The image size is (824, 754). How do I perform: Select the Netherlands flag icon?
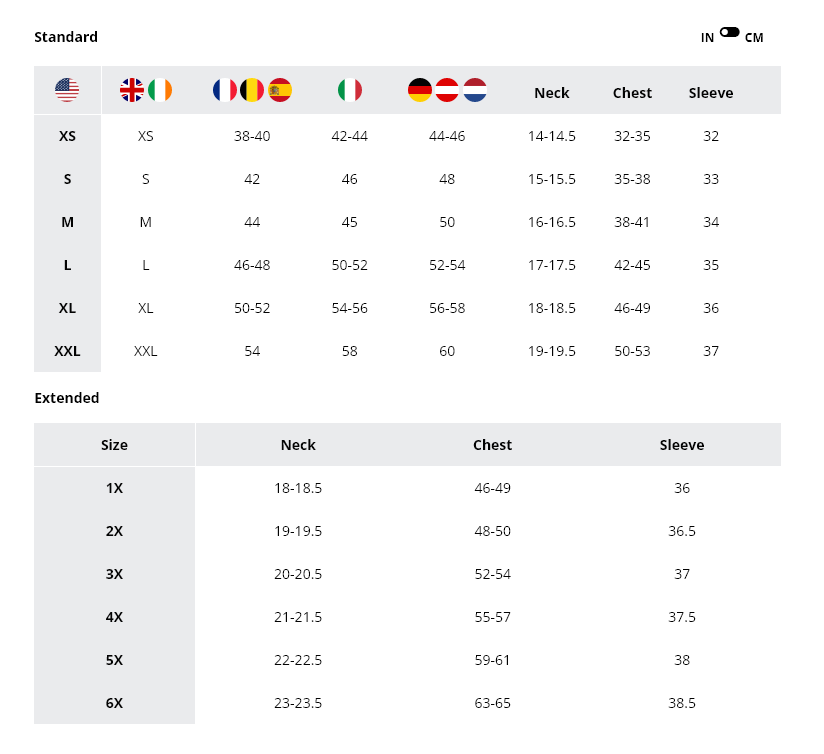[x=475, y=90]
